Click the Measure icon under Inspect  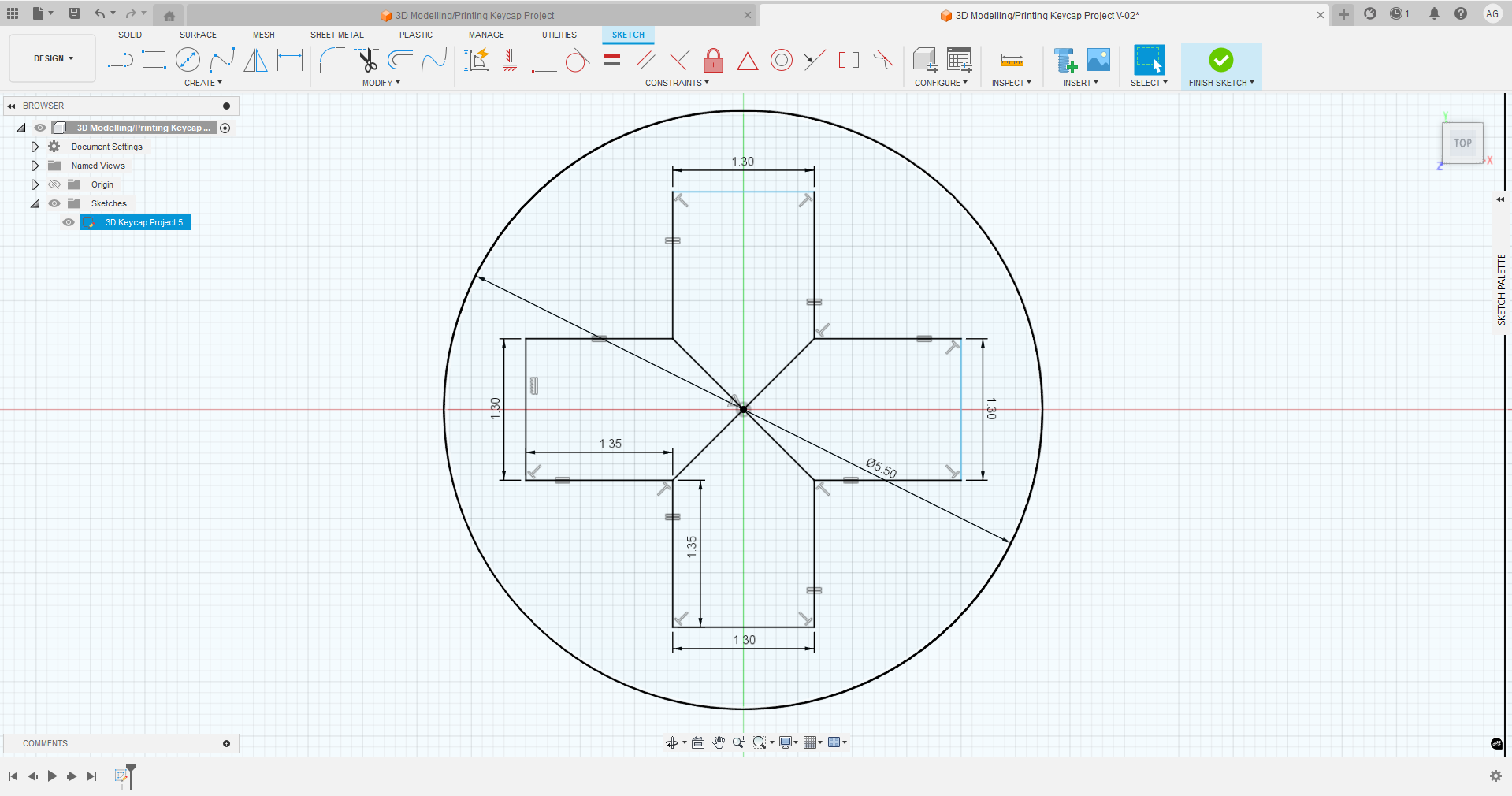[1012, 60]
